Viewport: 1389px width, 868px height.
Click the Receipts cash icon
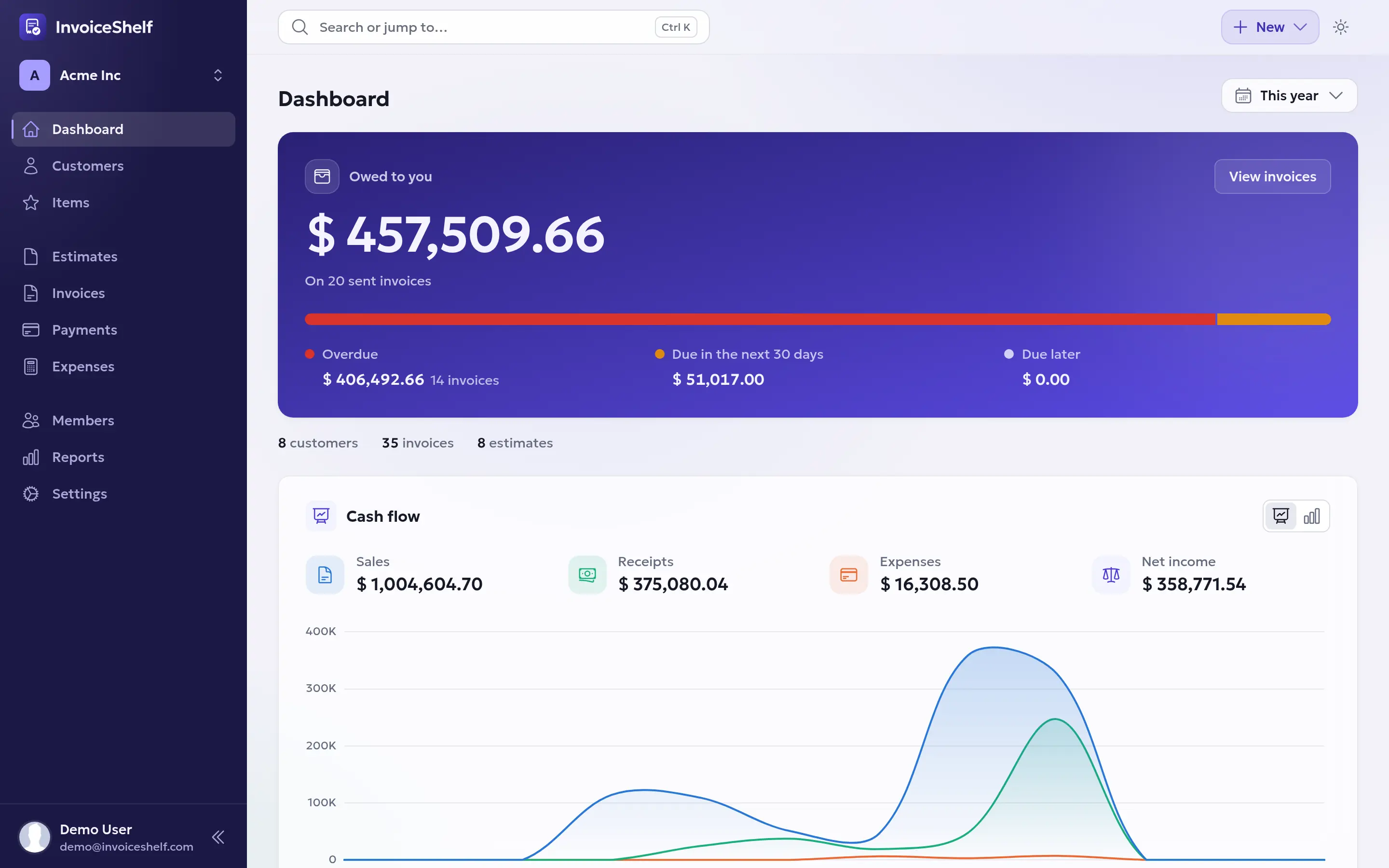pos(587,575)
